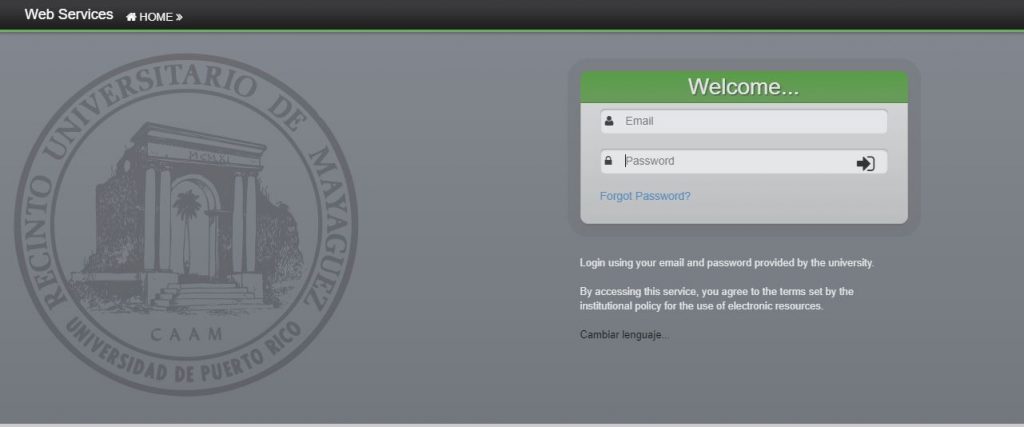Click the user icon beside Email field

pyautogui.click(x=609, y=121)
